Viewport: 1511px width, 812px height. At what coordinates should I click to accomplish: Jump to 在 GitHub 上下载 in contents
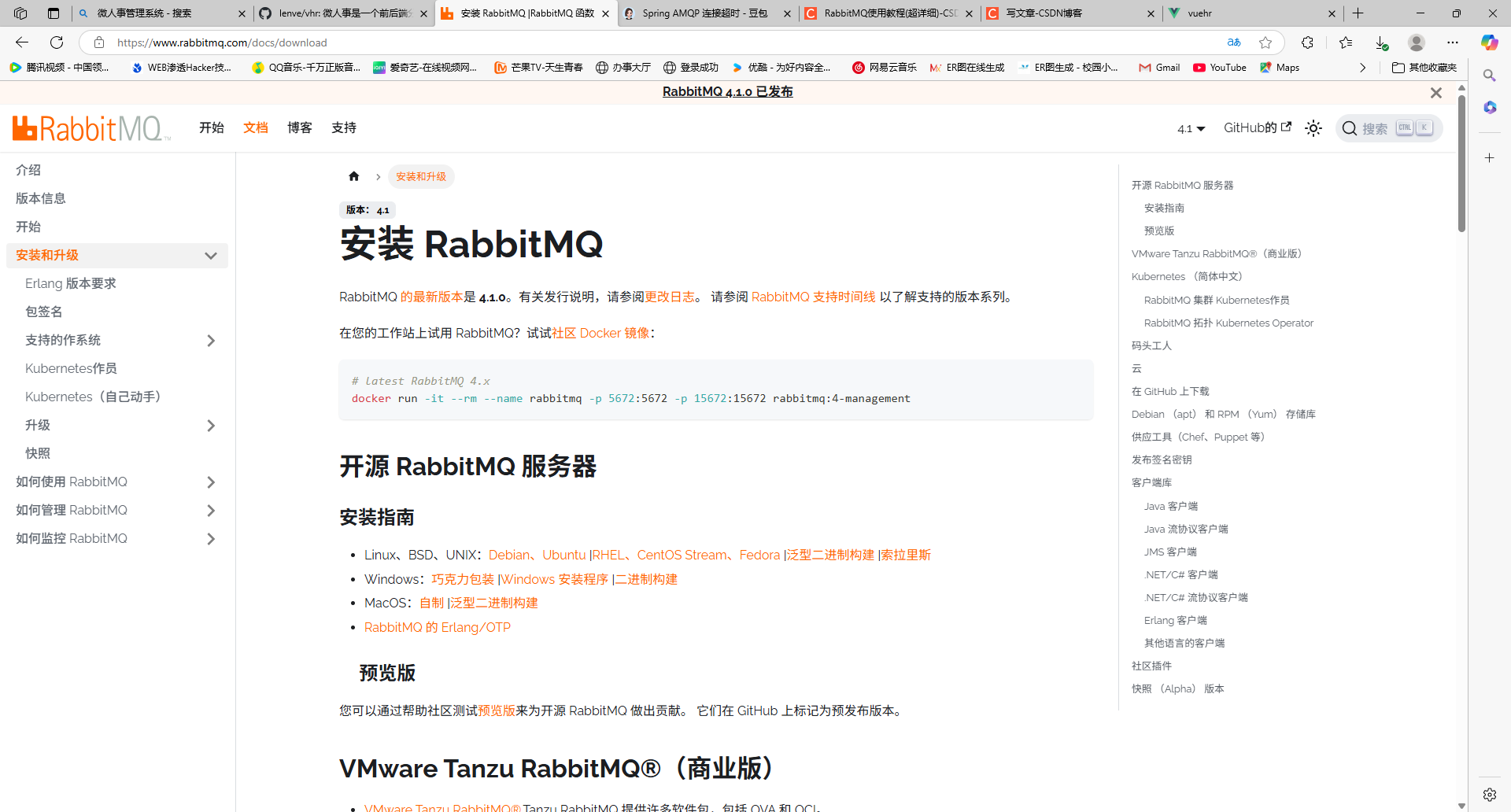point(1170,391)
